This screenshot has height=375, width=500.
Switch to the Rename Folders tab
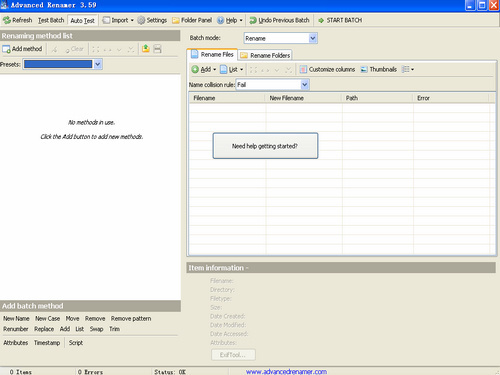point(265,55)
